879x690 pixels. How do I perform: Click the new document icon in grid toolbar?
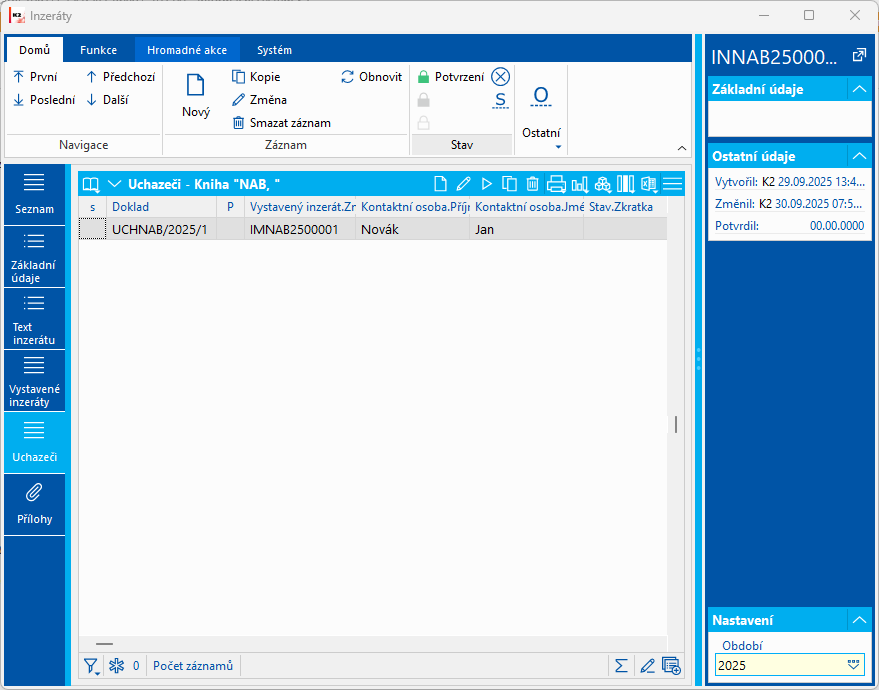click(441, 184)
